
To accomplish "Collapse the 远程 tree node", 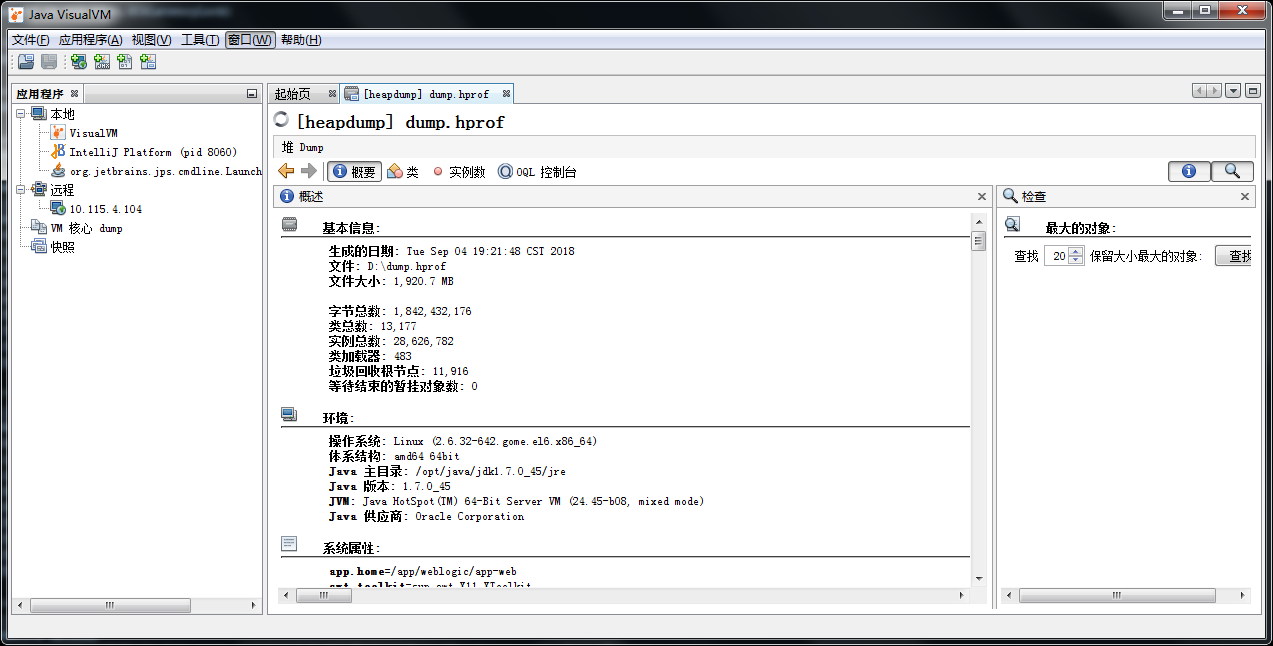I will click(x=20, y=190).
